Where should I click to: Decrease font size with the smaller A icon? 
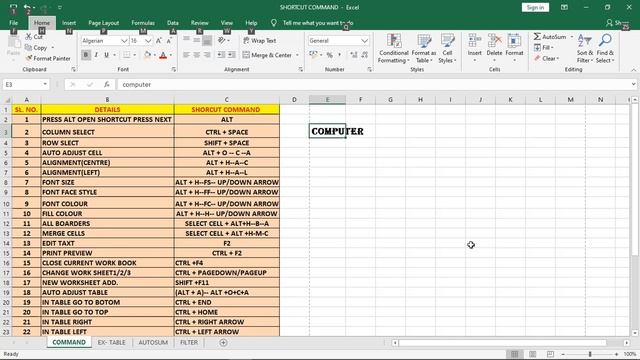(x=169, y=40)
